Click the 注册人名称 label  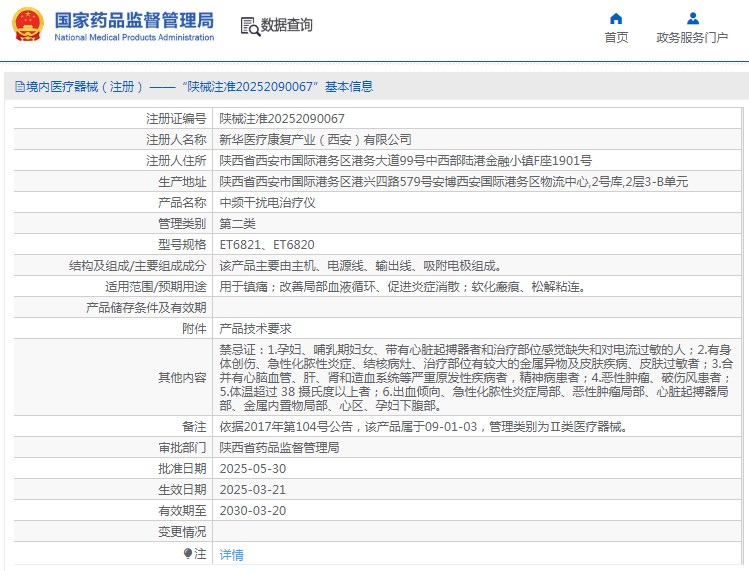click(x=176, y=140)
